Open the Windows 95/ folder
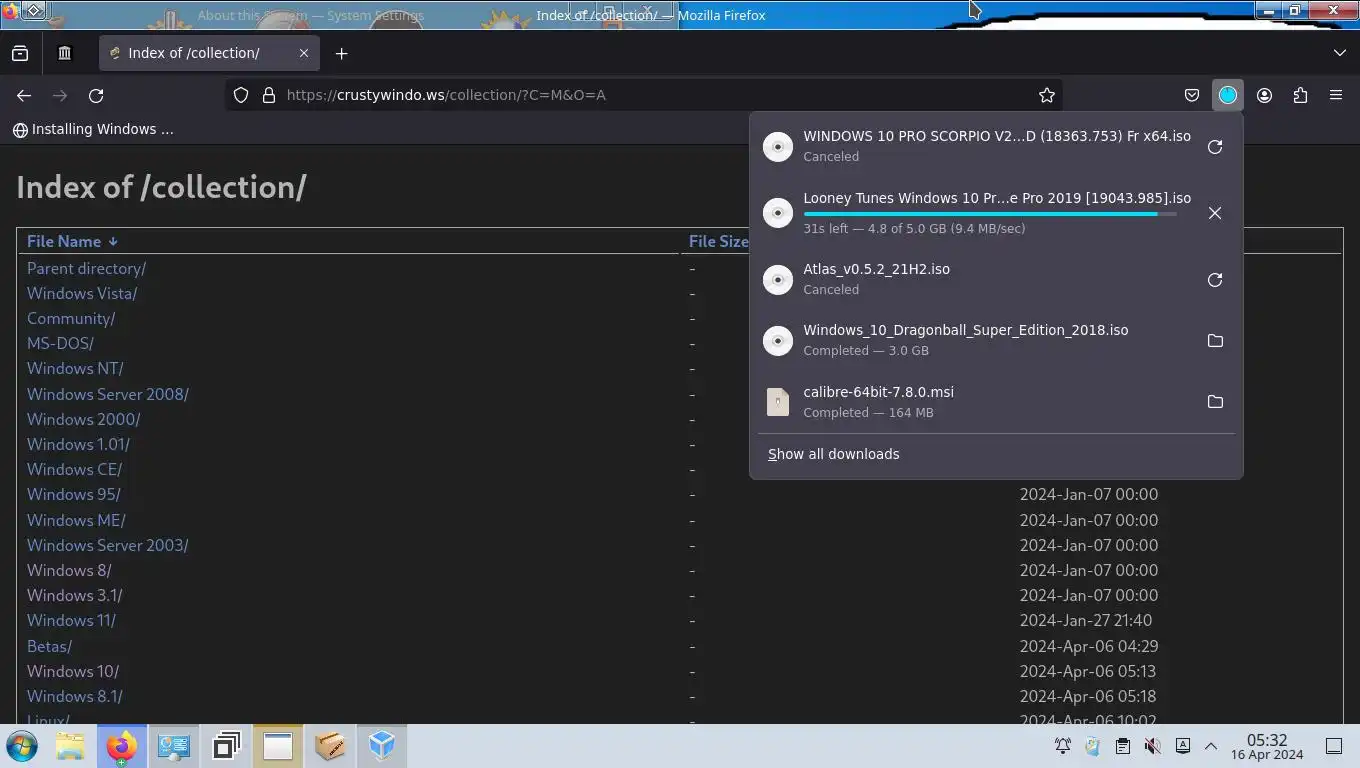1360x768 pixels. 74,494
